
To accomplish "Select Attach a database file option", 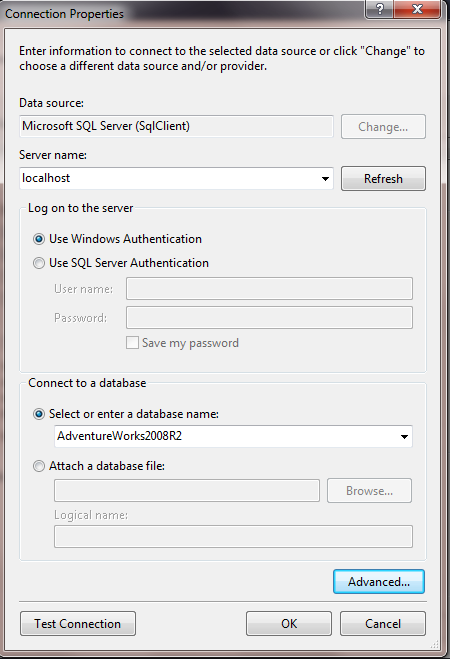I will coord(39,466).
